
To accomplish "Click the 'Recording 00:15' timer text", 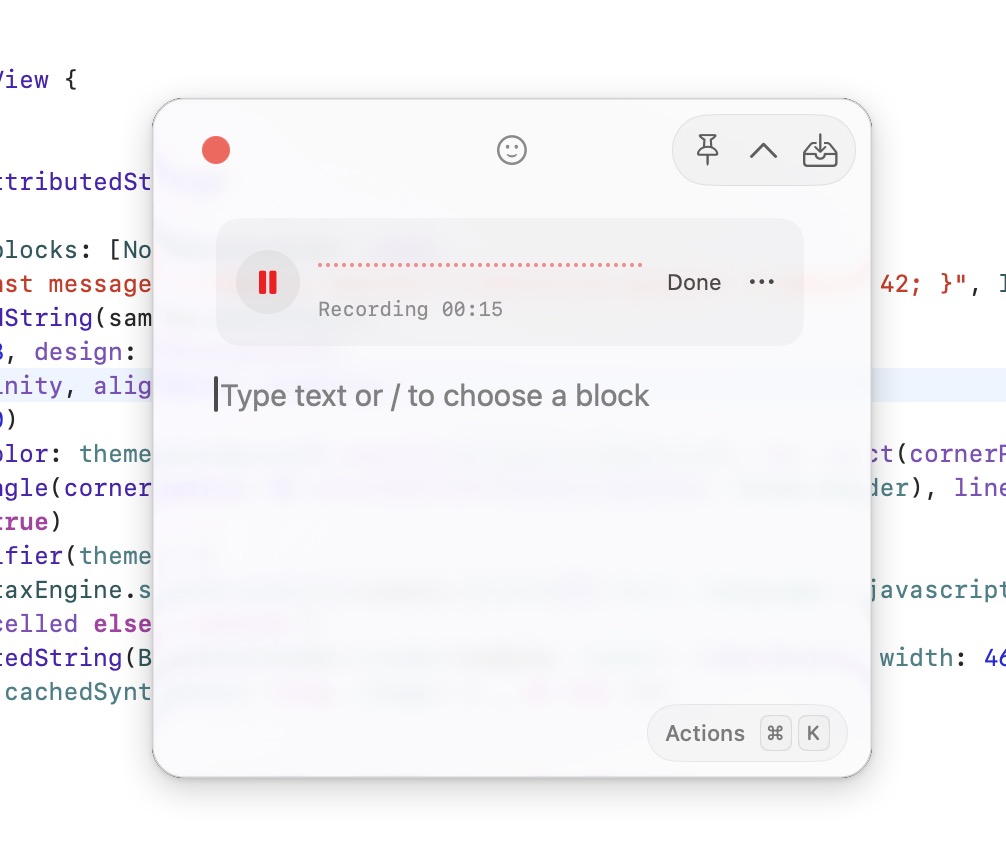I will tap(411, 309).
